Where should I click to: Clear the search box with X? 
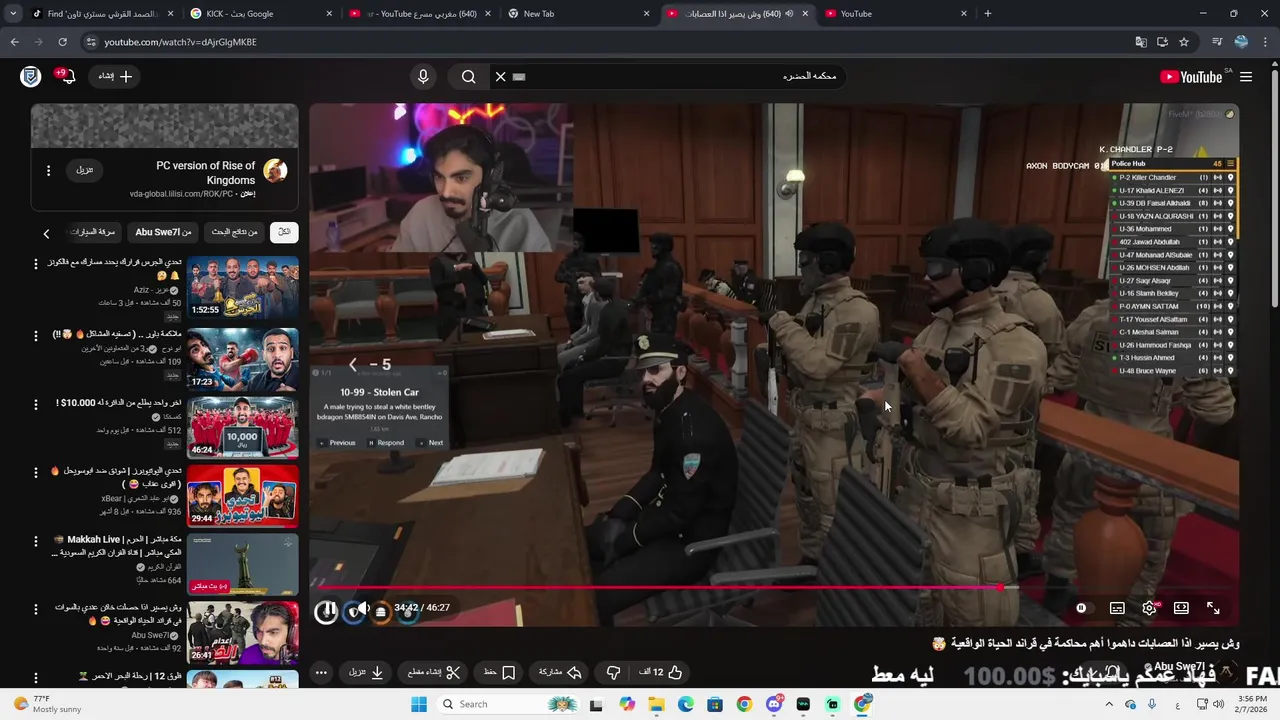[x=501, y=76]
